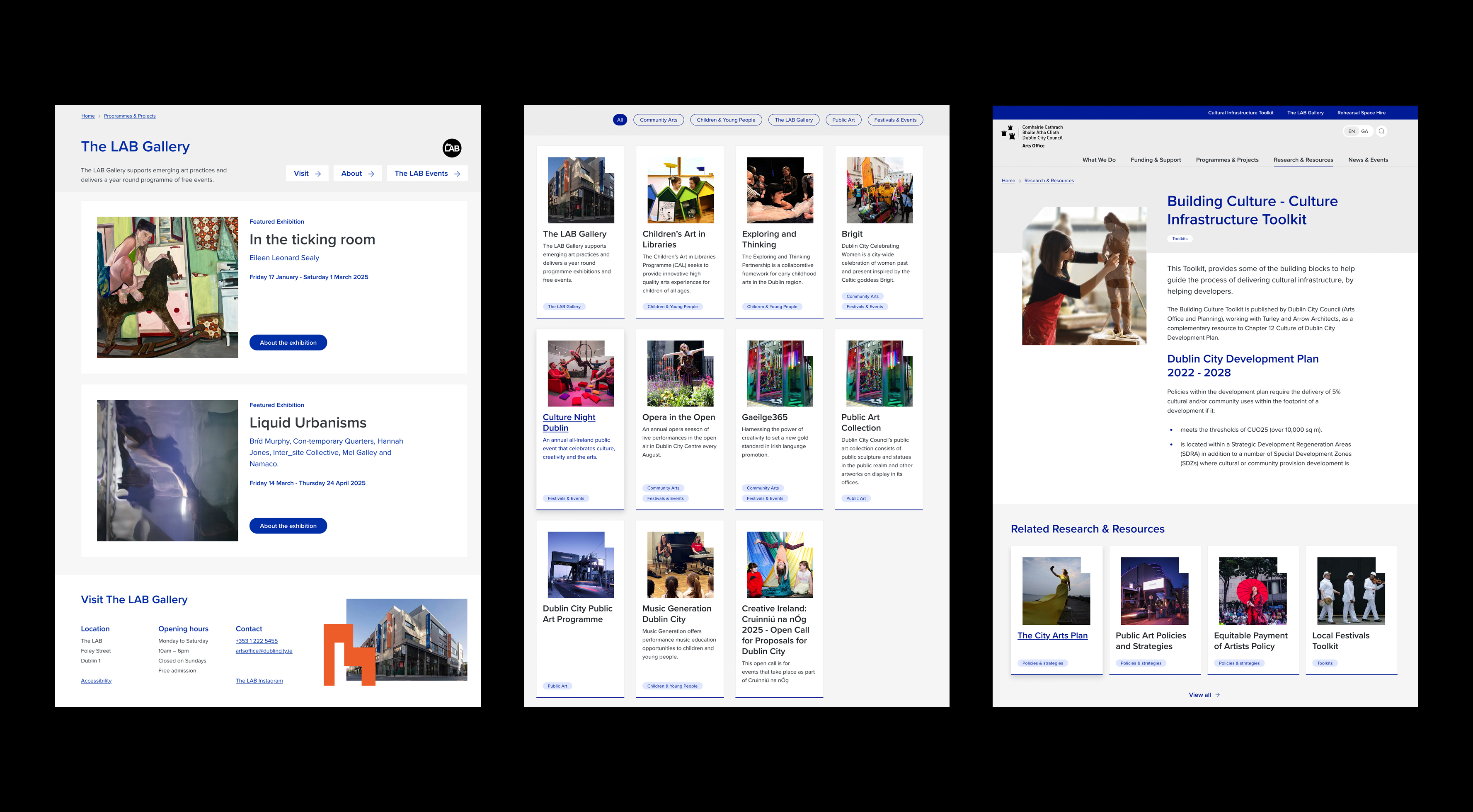Click the artsoffice@dublincity.ie email link
The image size is (1473, 812).
(x=264, y=651)
